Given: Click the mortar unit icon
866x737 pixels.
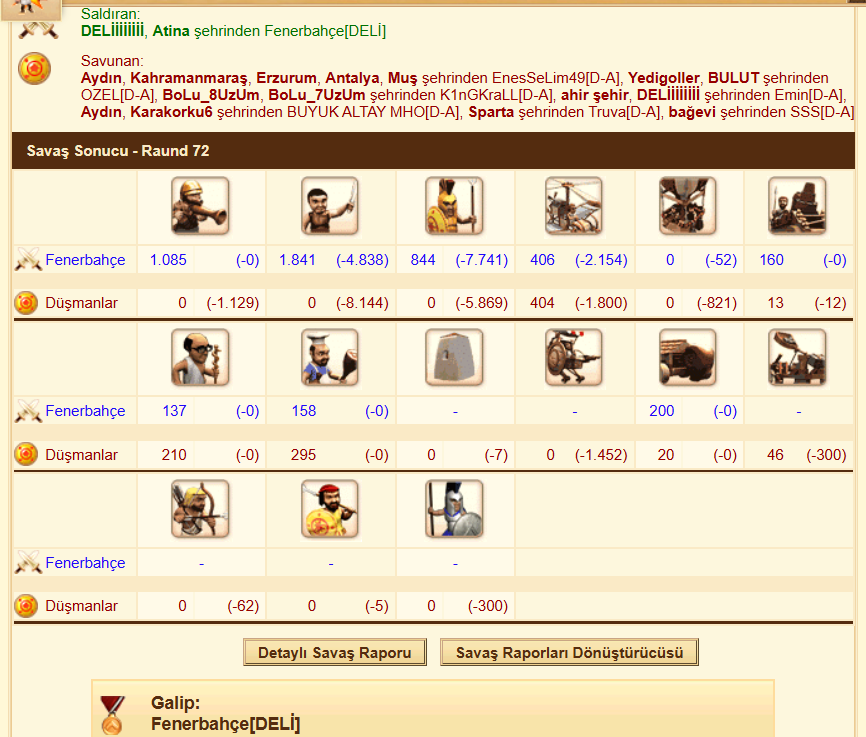Looking at the screenshot, I should [x=797, y=206].
